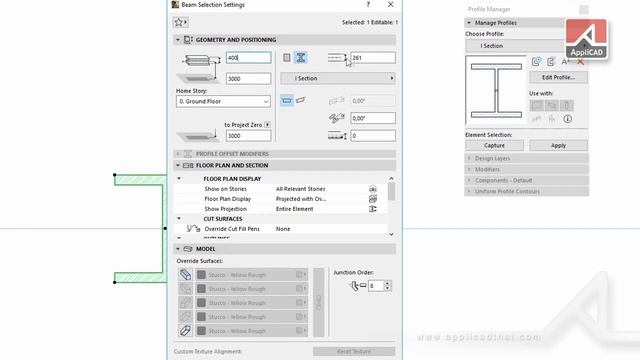Viewport: 640px width, 360px height.
Task: Toggle the second surface override icon
Action: click(x=185, y=289)
